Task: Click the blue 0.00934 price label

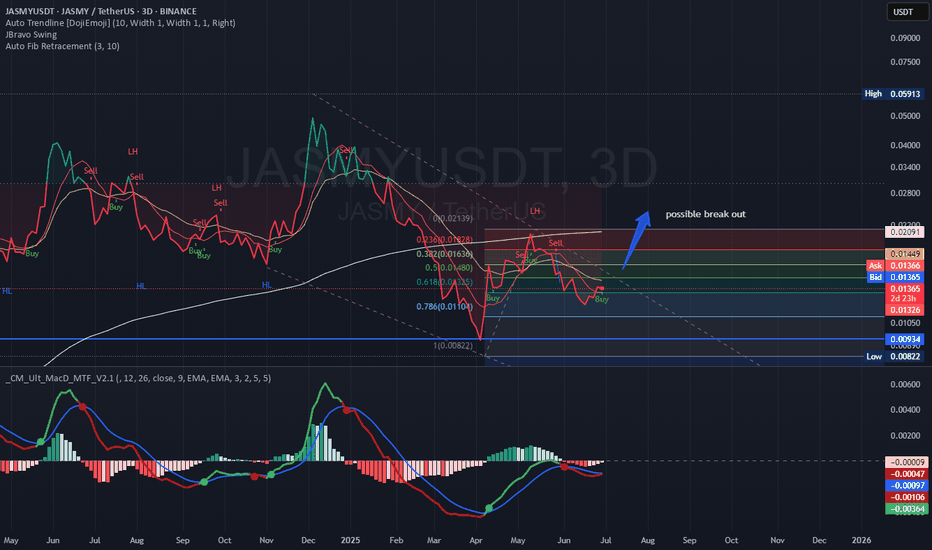Action: coord(905,340)
